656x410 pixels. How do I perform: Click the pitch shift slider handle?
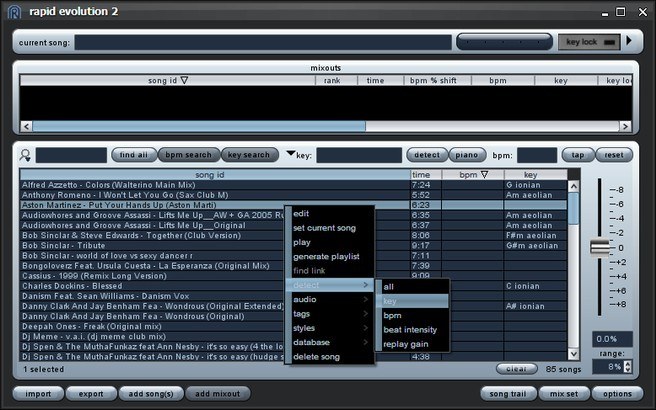600,247
